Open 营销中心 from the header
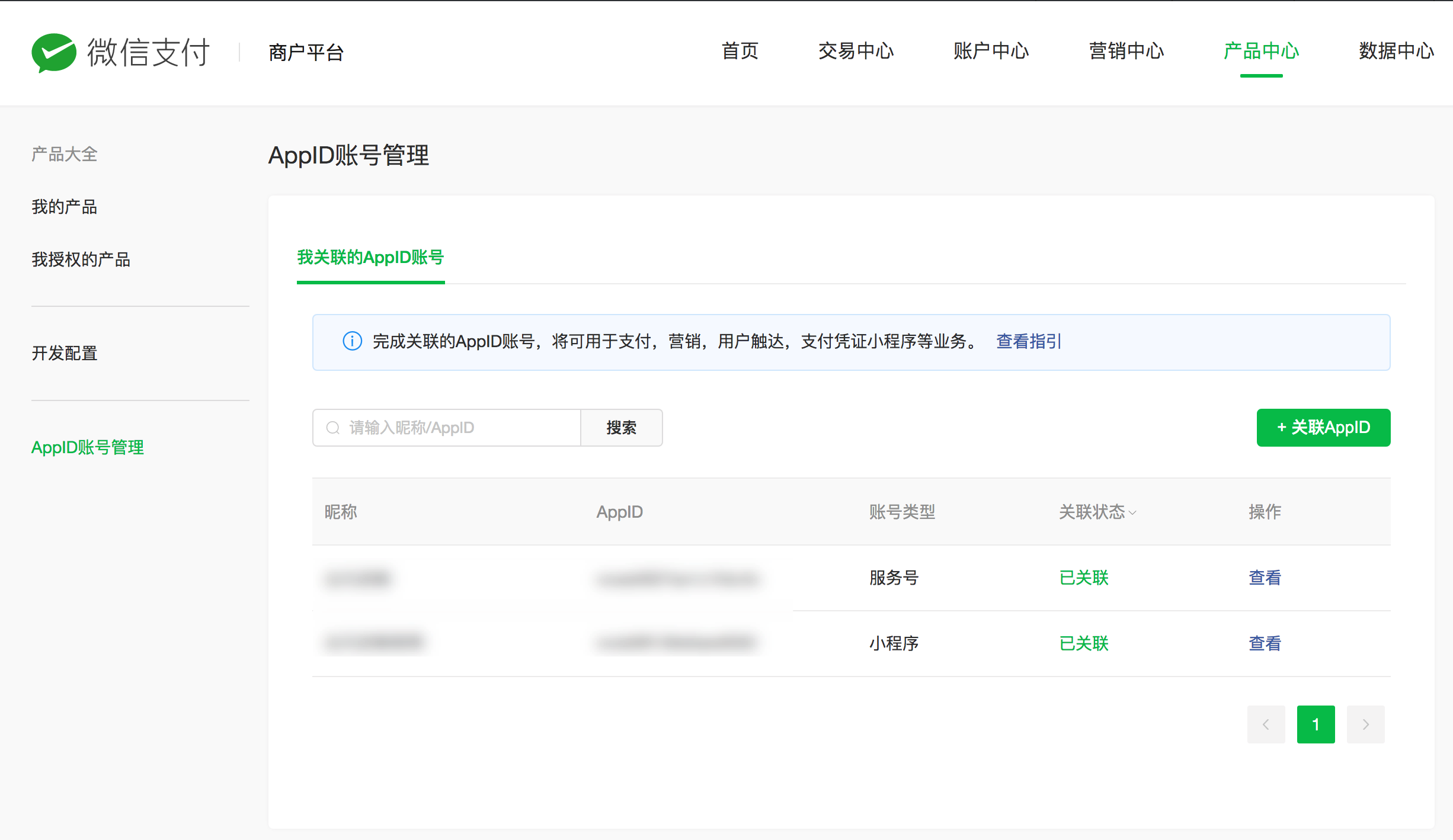The image size is (1453, 840). [x=1126, y=51]
